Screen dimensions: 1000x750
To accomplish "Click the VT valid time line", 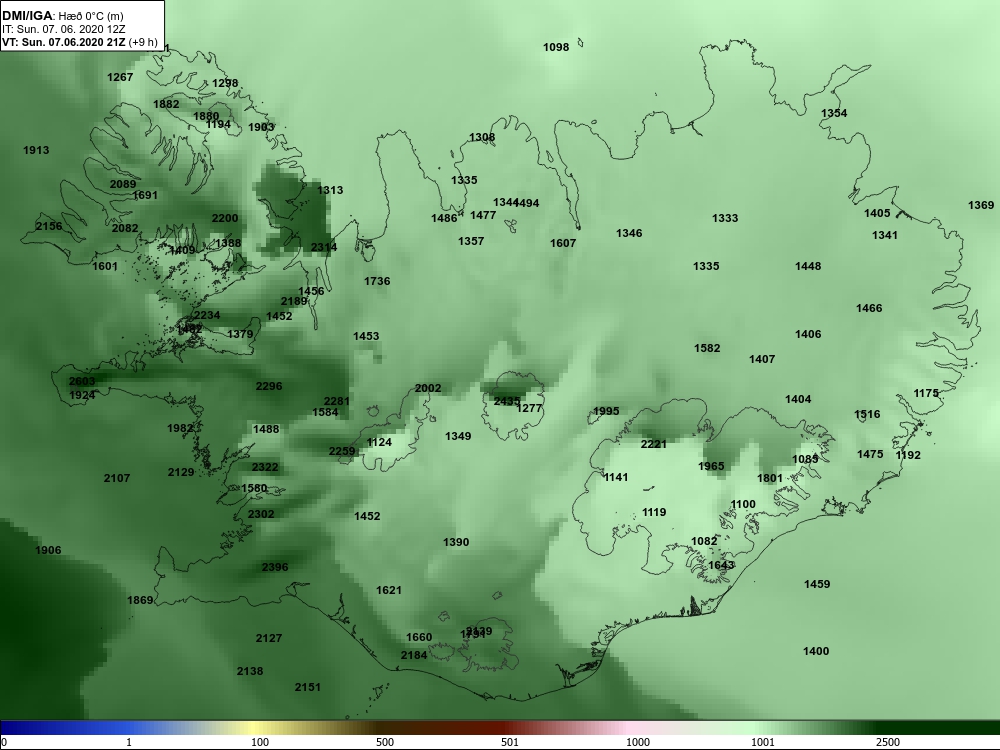I will pos(80,42).
